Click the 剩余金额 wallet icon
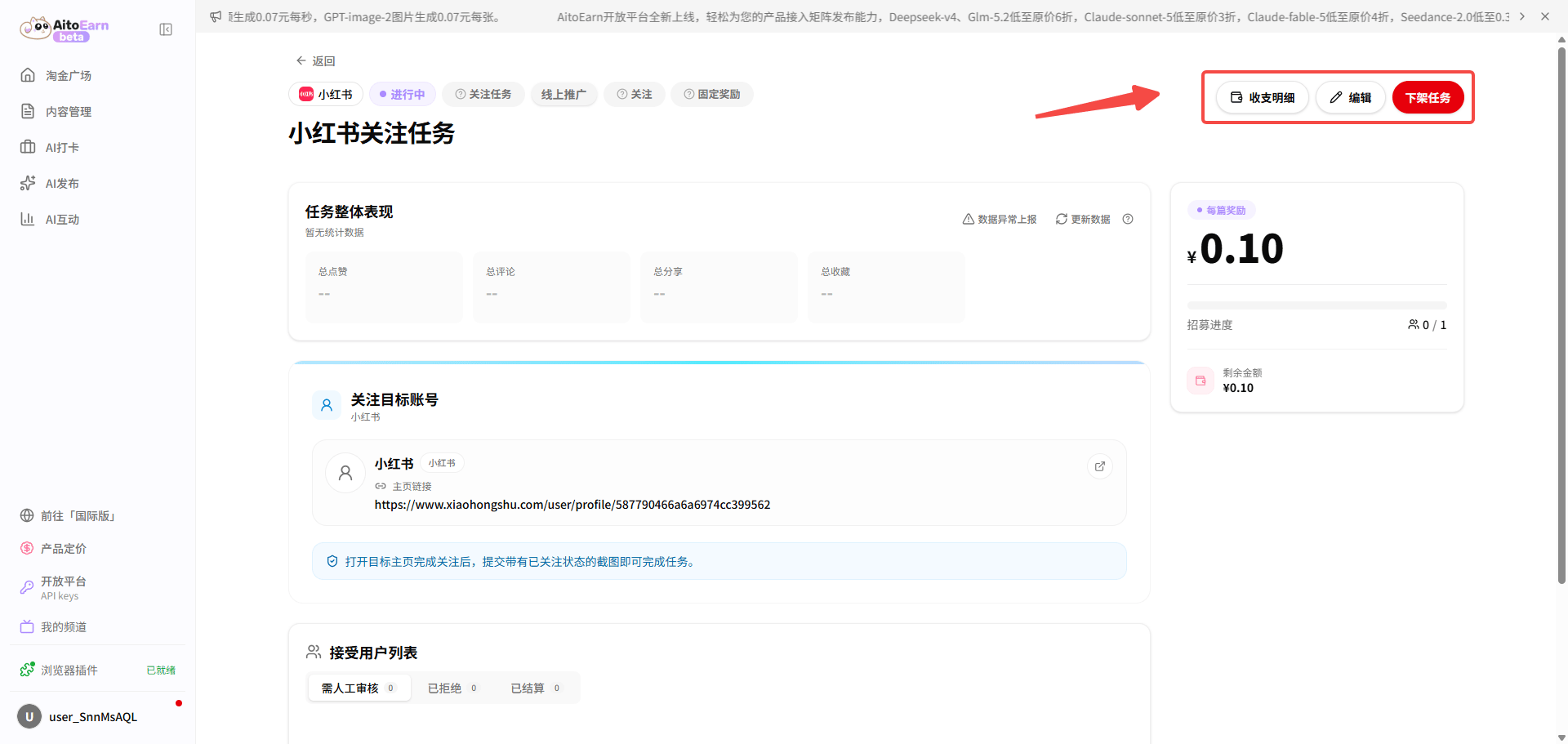 click(x=1200, y=381)
